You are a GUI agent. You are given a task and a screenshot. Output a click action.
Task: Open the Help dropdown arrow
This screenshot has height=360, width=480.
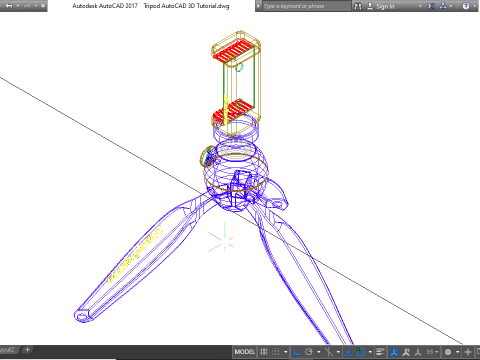click(474, 6)
